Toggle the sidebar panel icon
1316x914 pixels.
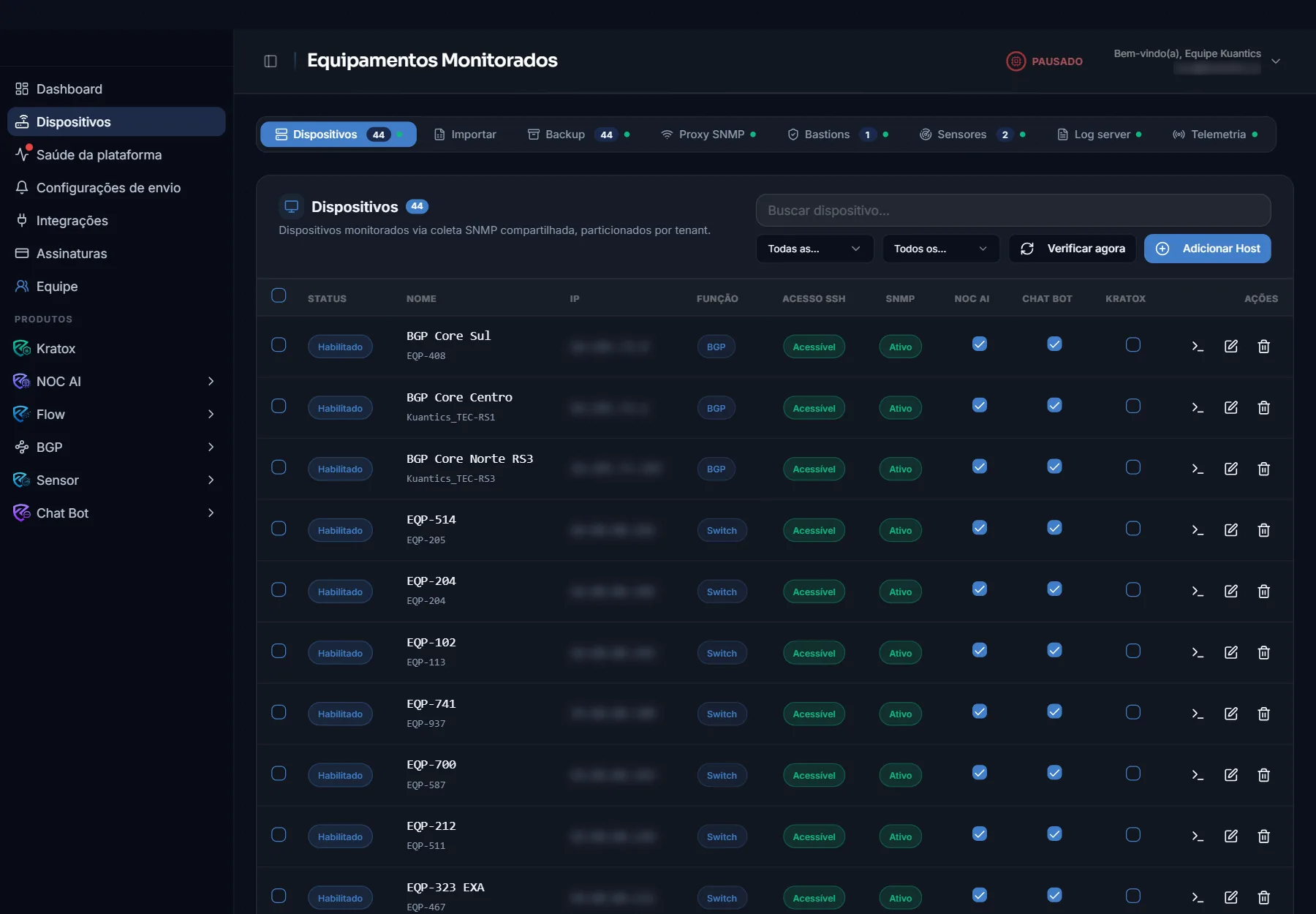click(x=271, y=61)
